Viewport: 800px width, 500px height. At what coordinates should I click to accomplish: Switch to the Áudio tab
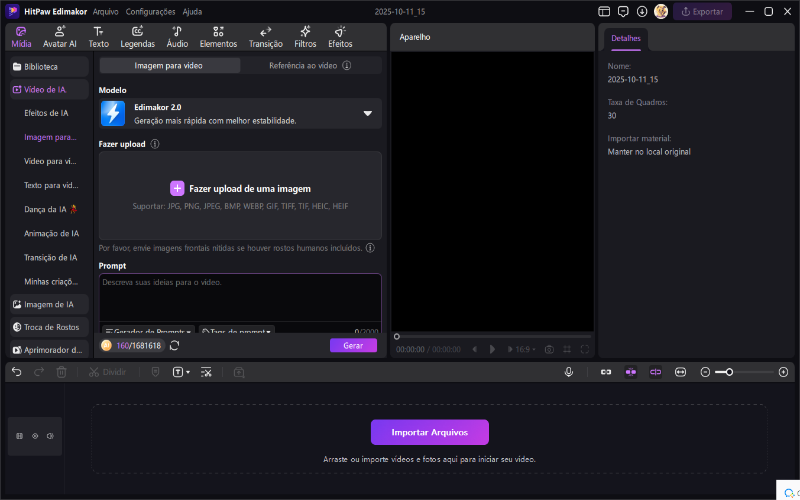pyautogui.click(x=177, y=37)
